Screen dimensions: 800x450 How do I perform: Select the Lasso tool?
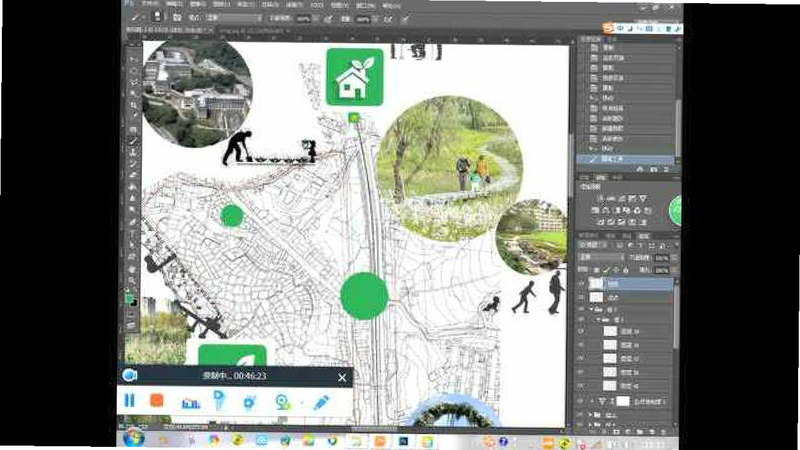134,82
